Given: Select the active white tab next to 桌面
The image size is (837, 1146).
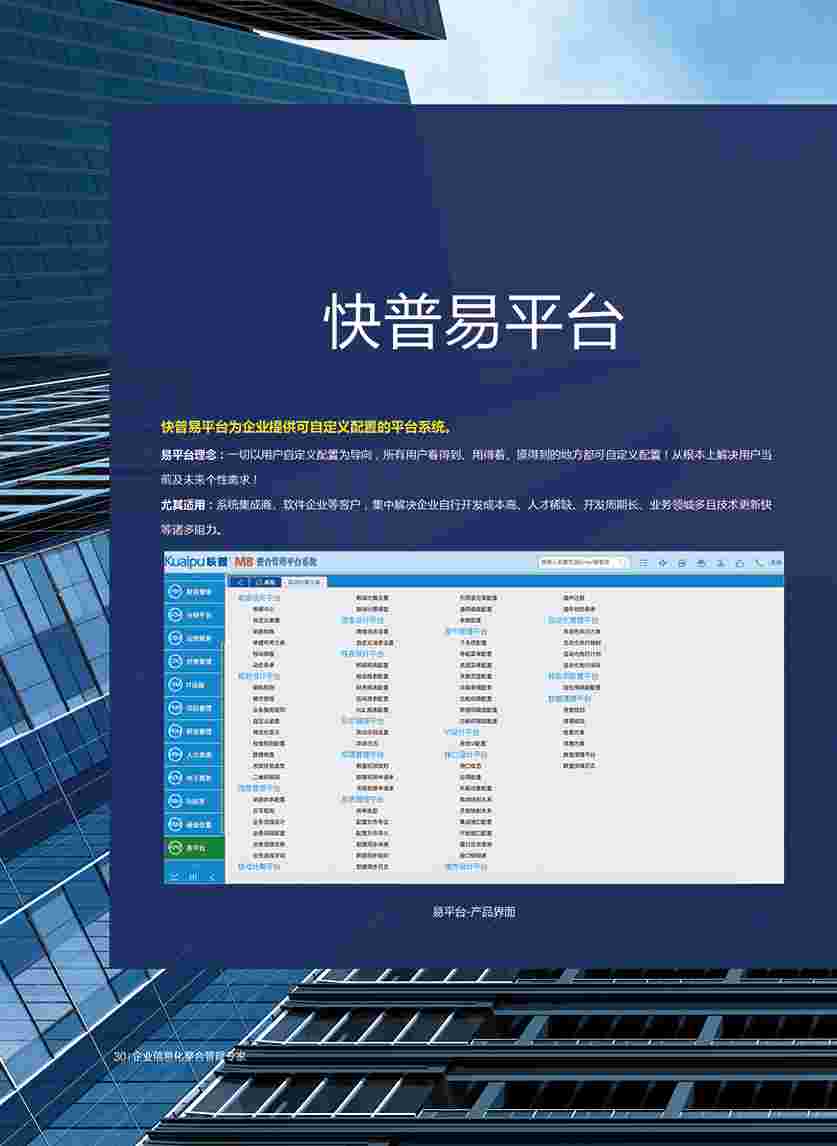Looking at the screenshot, I should point(304,581).
